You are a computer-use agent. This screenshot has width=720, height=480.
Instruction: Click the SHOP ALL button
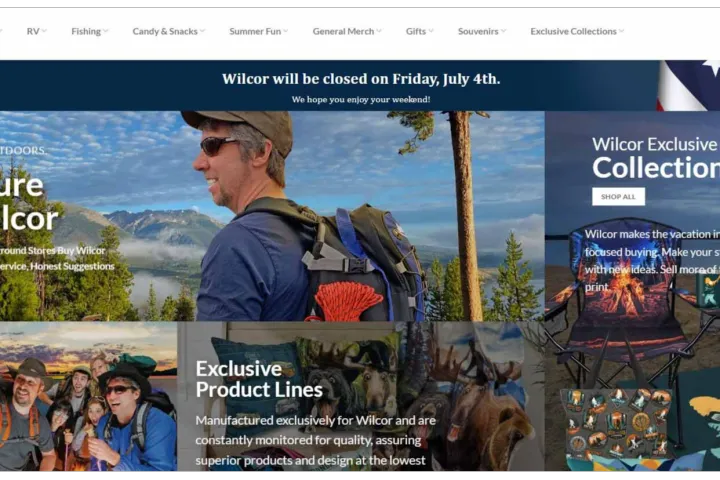click(x=618, y=197)
